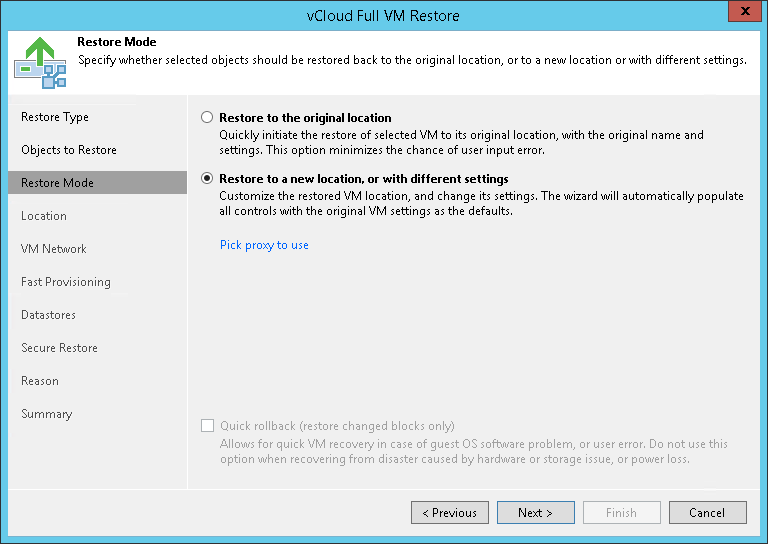Go to the Restore Type step

(x=55, y=117)
